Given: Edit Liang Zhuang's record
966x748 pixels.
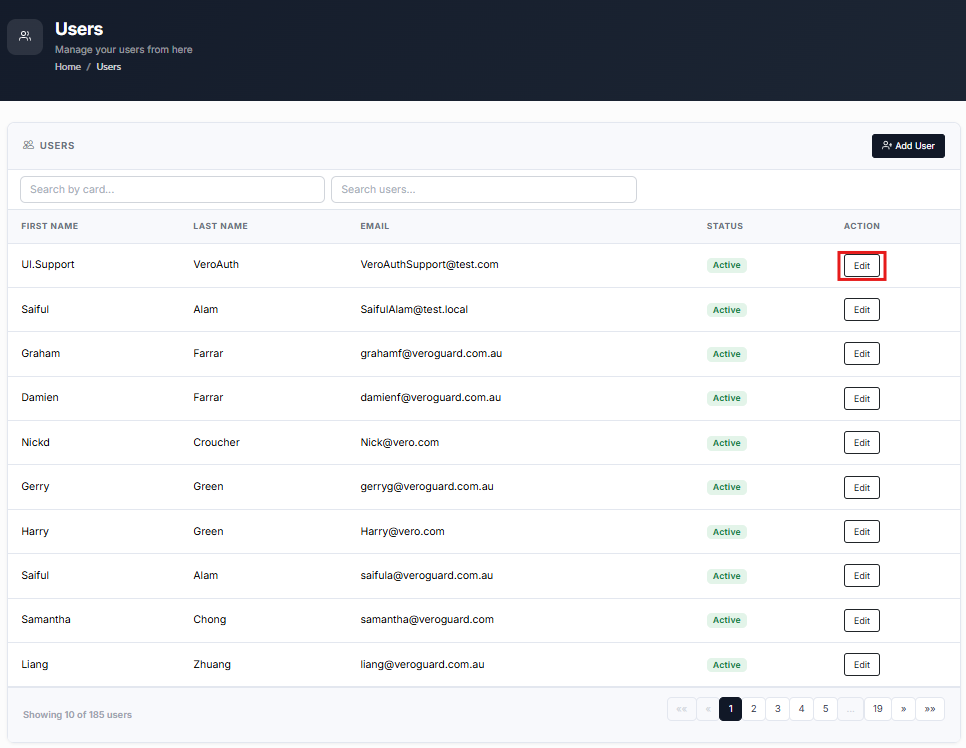Looking at the screenshot, I should pyautogui.click(x=861, y=665).
